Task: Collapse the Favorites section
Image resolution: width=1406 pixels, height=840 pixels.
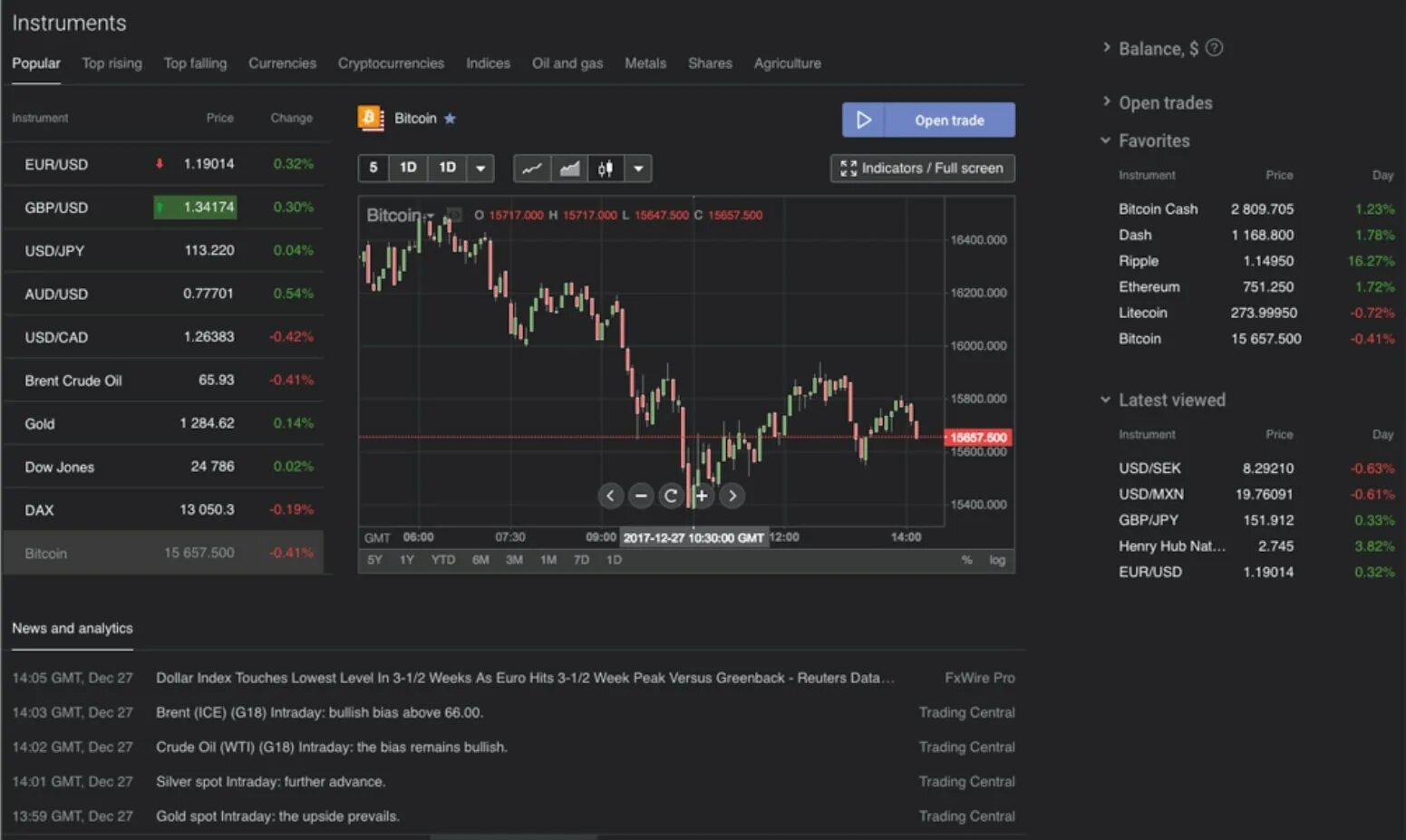Action: pos(1105,140)
